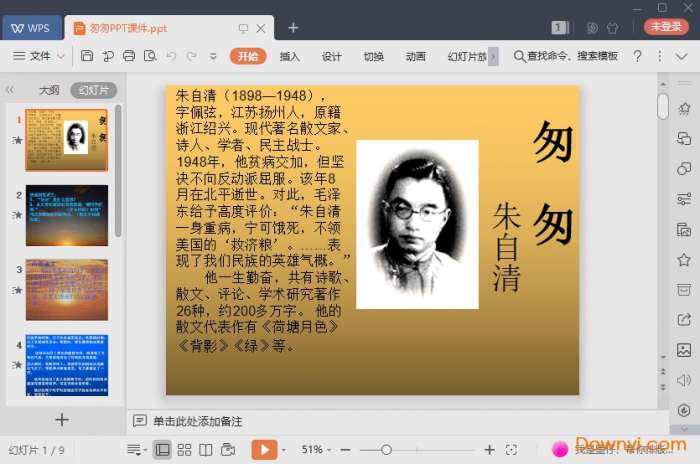Click 单击此处添加备注 notes area

(198, 421)
